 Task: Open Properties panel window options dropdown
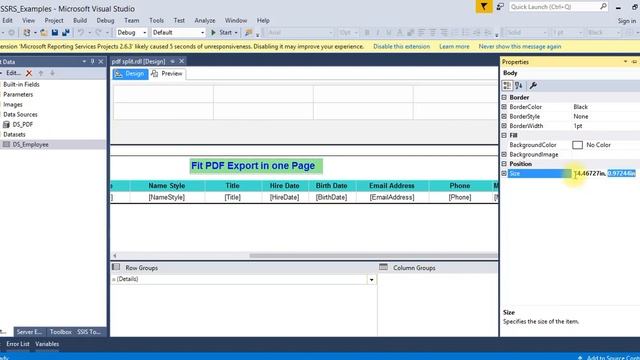click(x=625, y=62)
